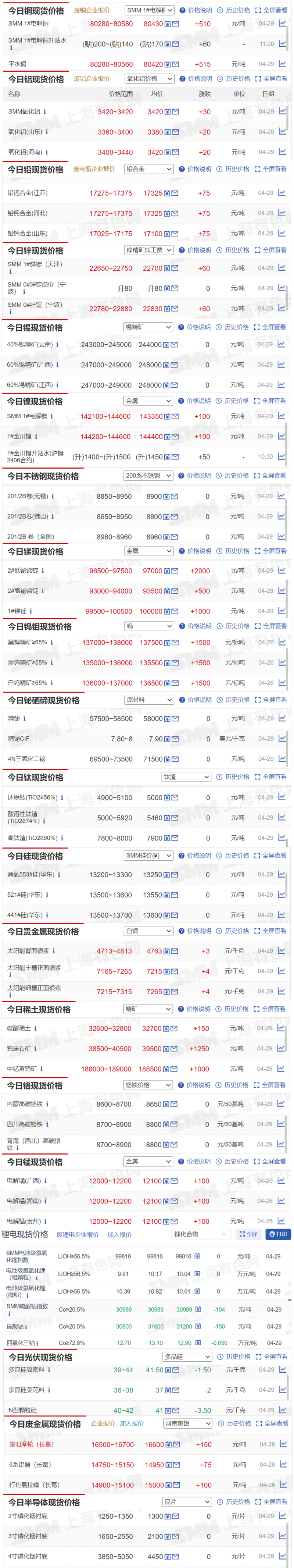294x1568 pixels.
Task: Open trend chart for 2寸磷化铟衬底 row
Action: tap(283, 1516)
